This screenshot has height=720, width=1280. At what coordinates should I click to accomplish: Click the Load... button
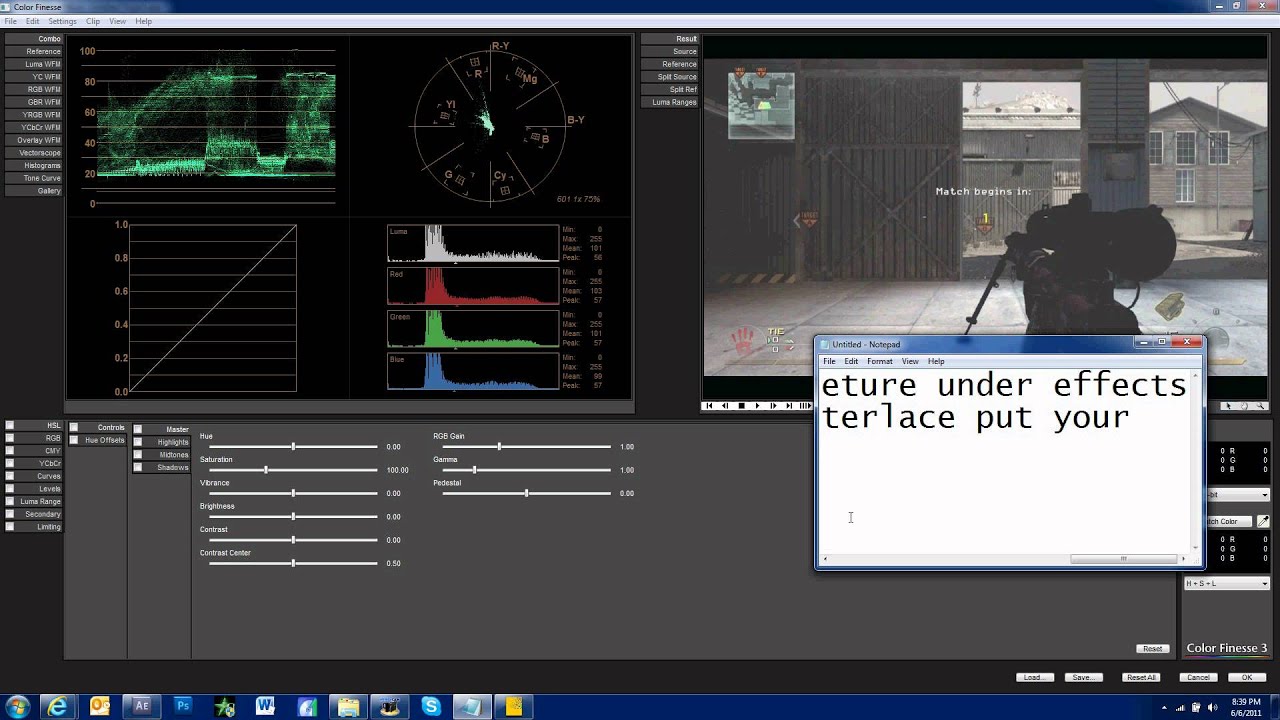click(x=1033, y=677)
